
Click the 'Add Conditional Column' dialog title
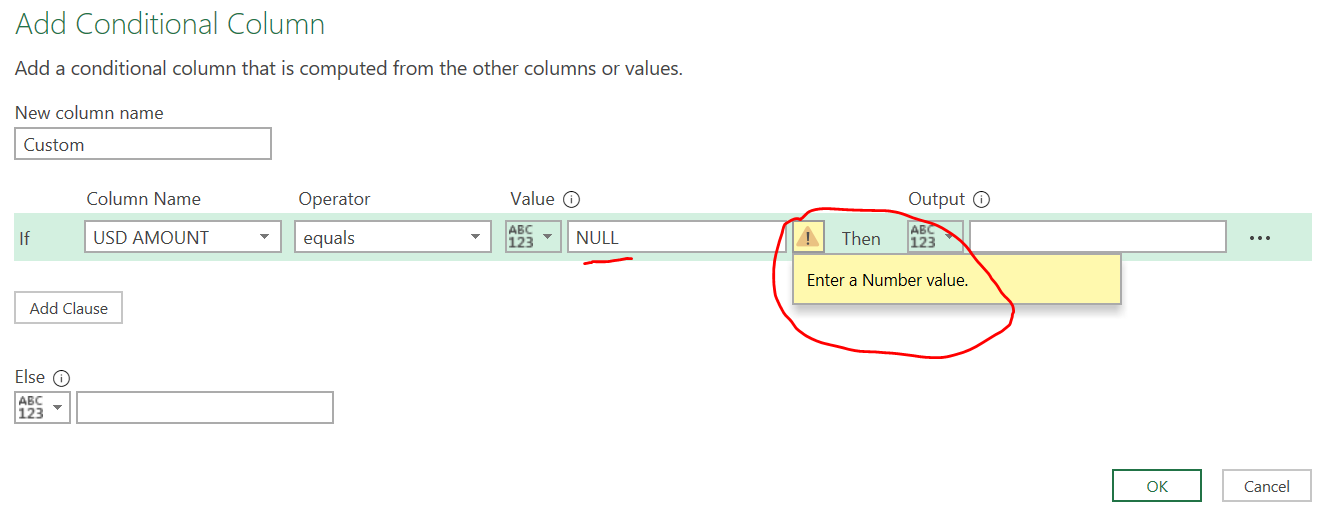[170, 25]
